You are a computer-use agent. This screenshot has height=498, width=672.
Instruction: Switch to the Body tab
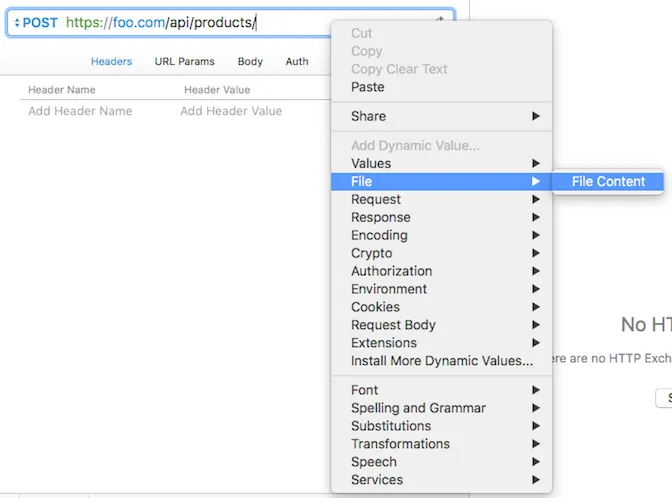[x=250, y=61]
